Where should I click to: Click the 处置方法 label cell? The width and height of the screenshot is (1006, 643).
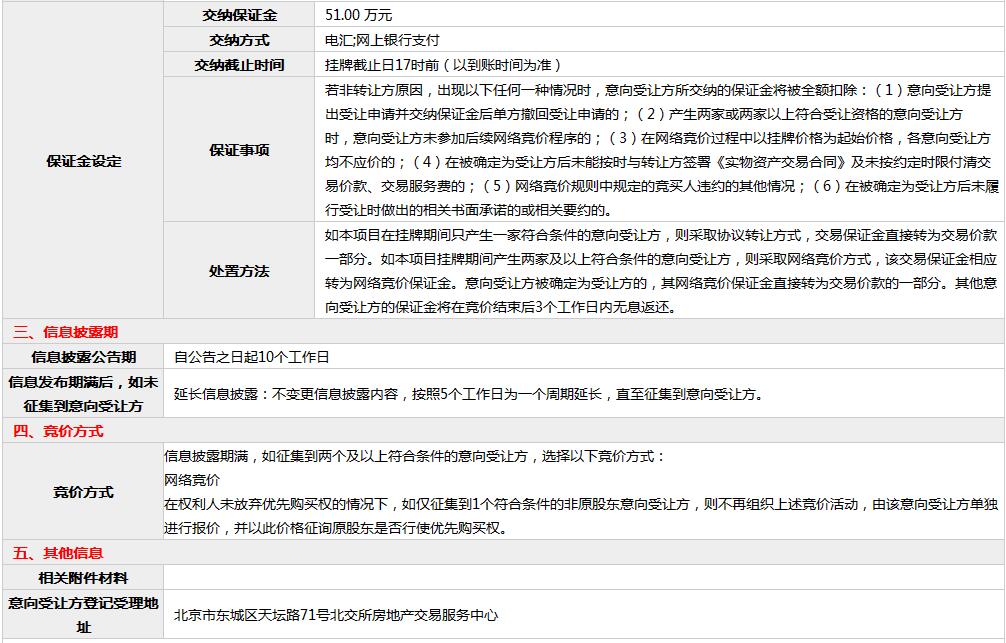pyautogui.click(x=239, y=271)
